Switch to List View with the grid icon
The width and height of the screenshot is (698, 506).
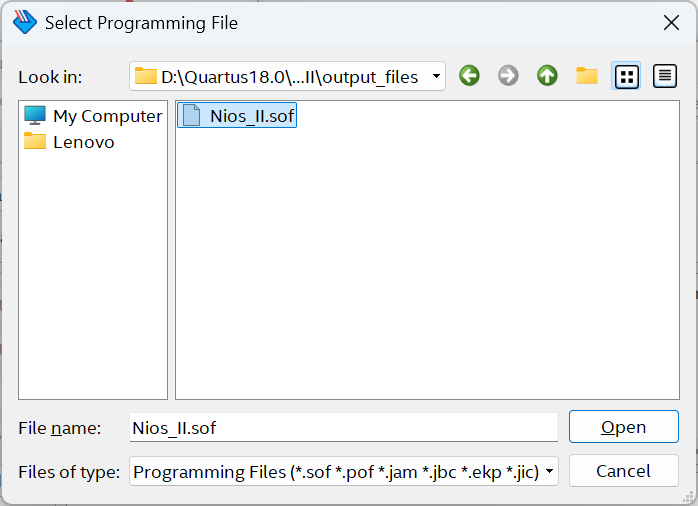click(x=626, y=76)
